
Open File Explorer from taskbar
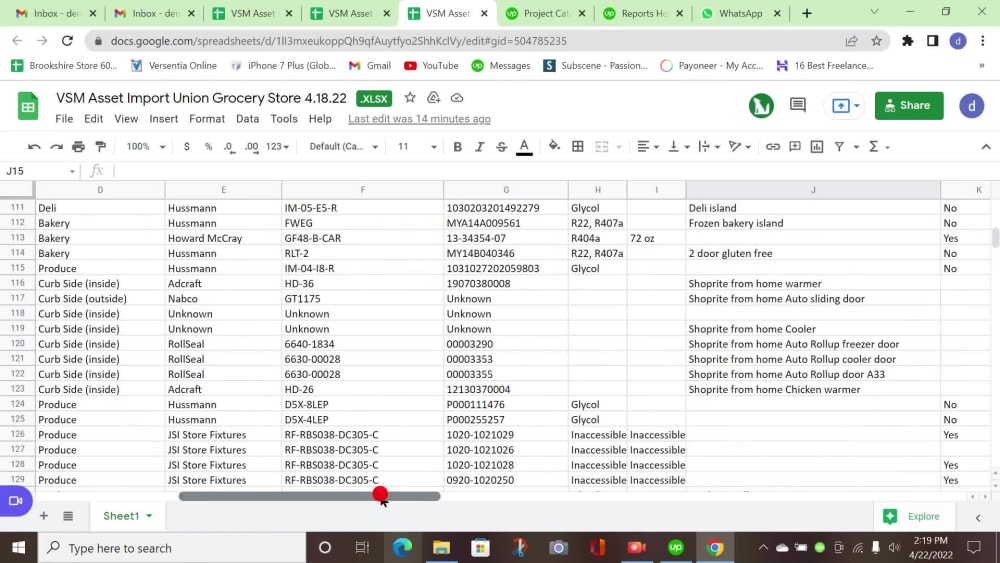point(441,548)
